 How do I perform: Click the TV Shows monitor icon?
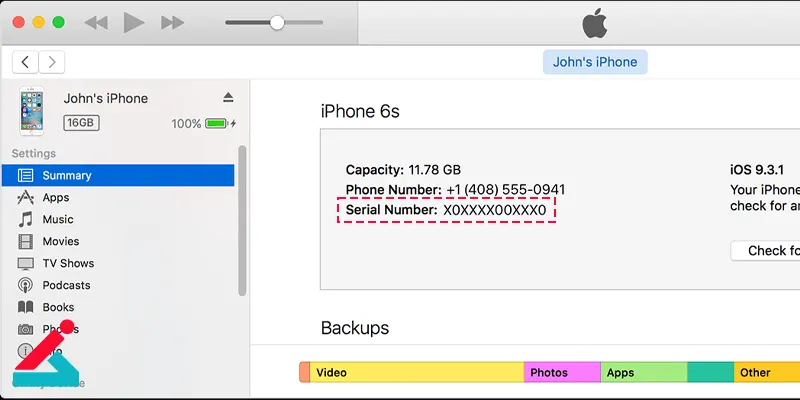[26, 263]
